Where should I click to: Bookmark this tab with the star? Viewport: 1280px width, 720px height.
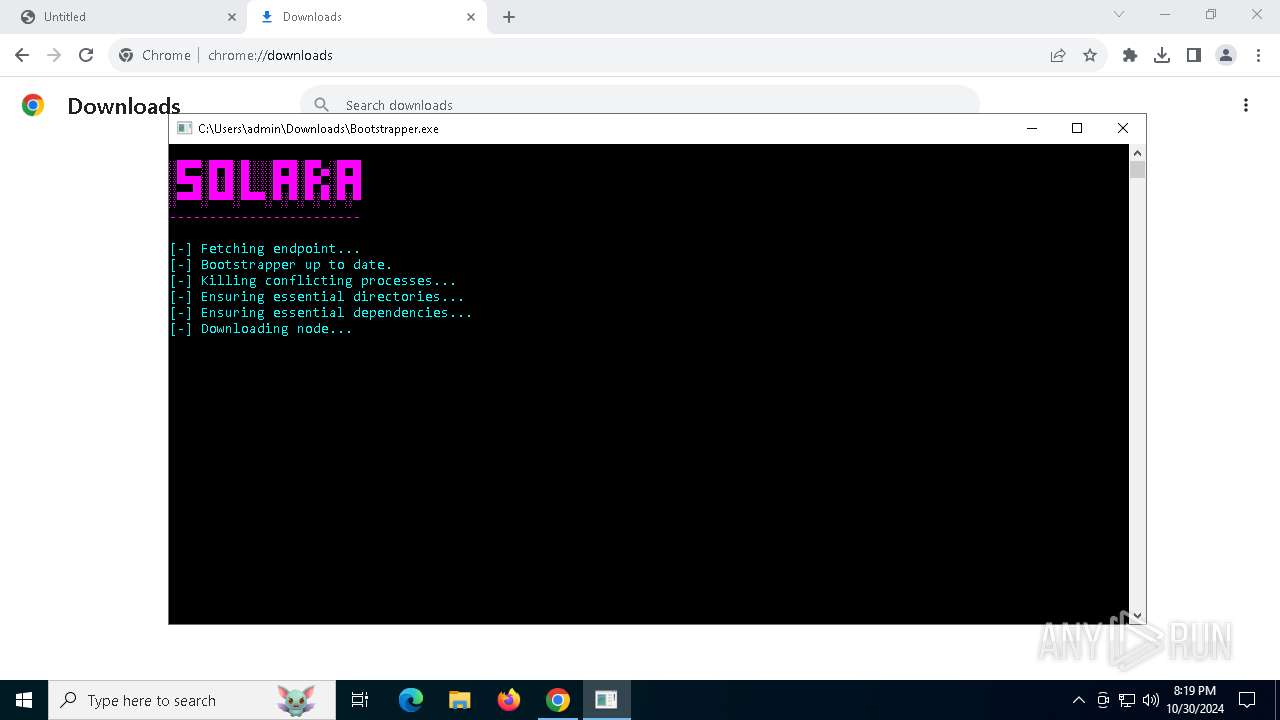click(1090, 55)
